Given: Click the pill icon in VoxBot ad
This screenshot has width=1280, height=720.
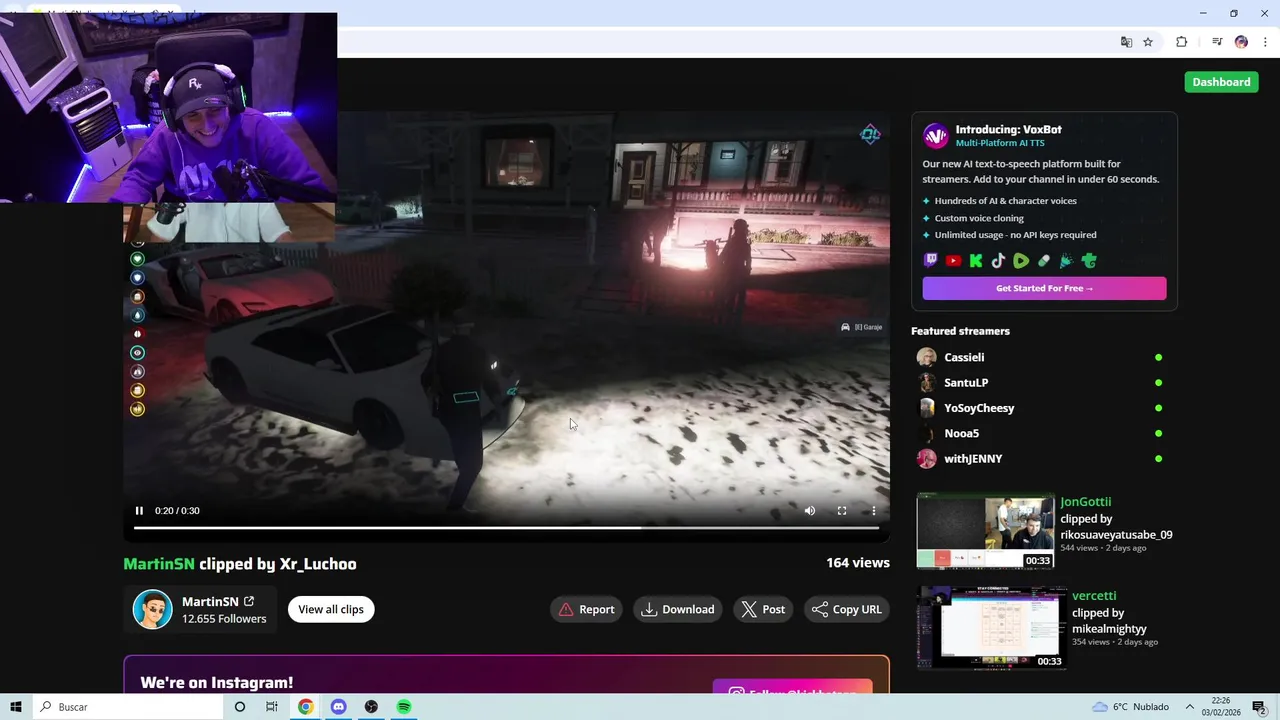Looking at the screenshot, I should (1044, 261).
